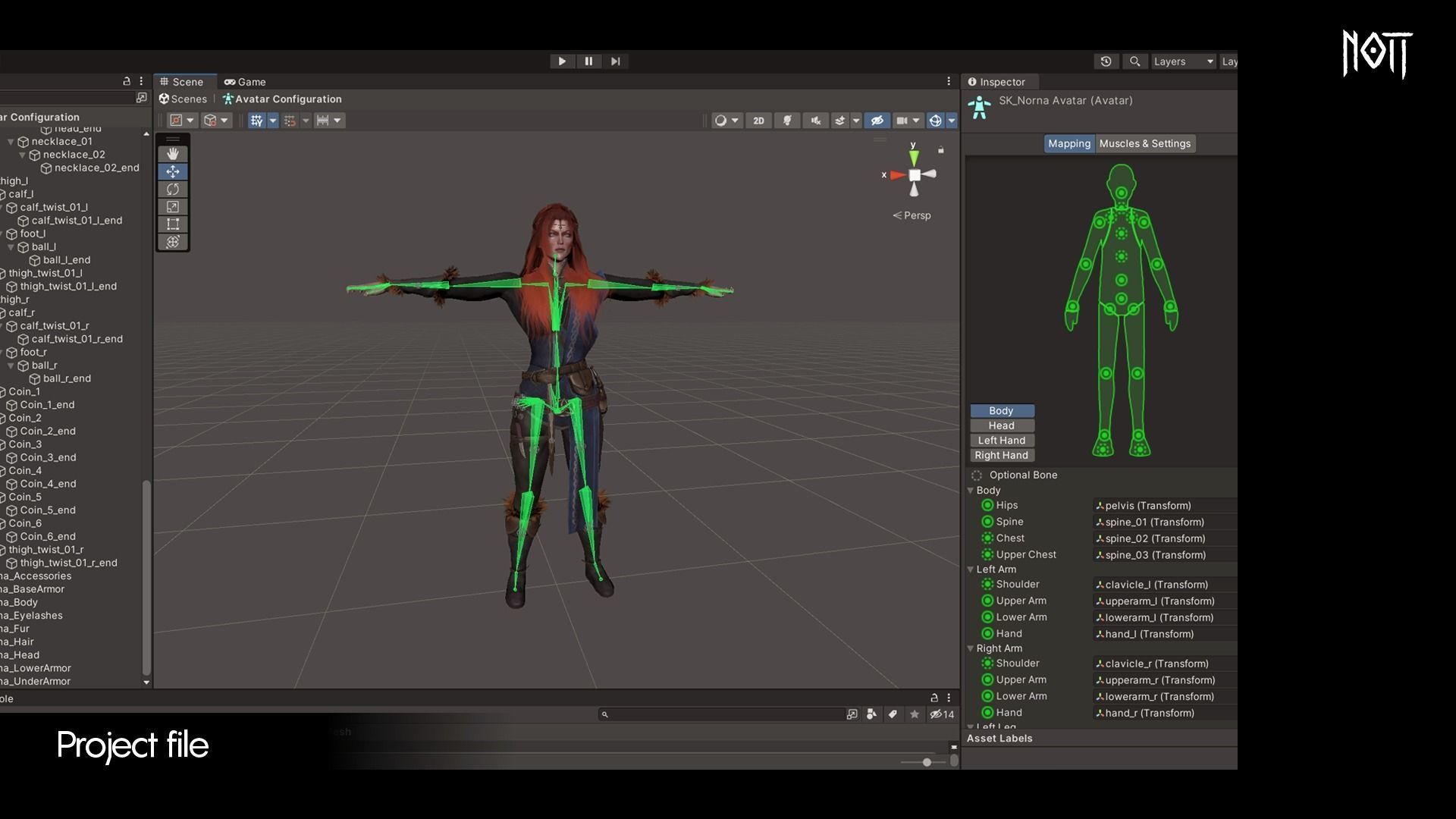Click the Play button

click(x=562, y=61)
